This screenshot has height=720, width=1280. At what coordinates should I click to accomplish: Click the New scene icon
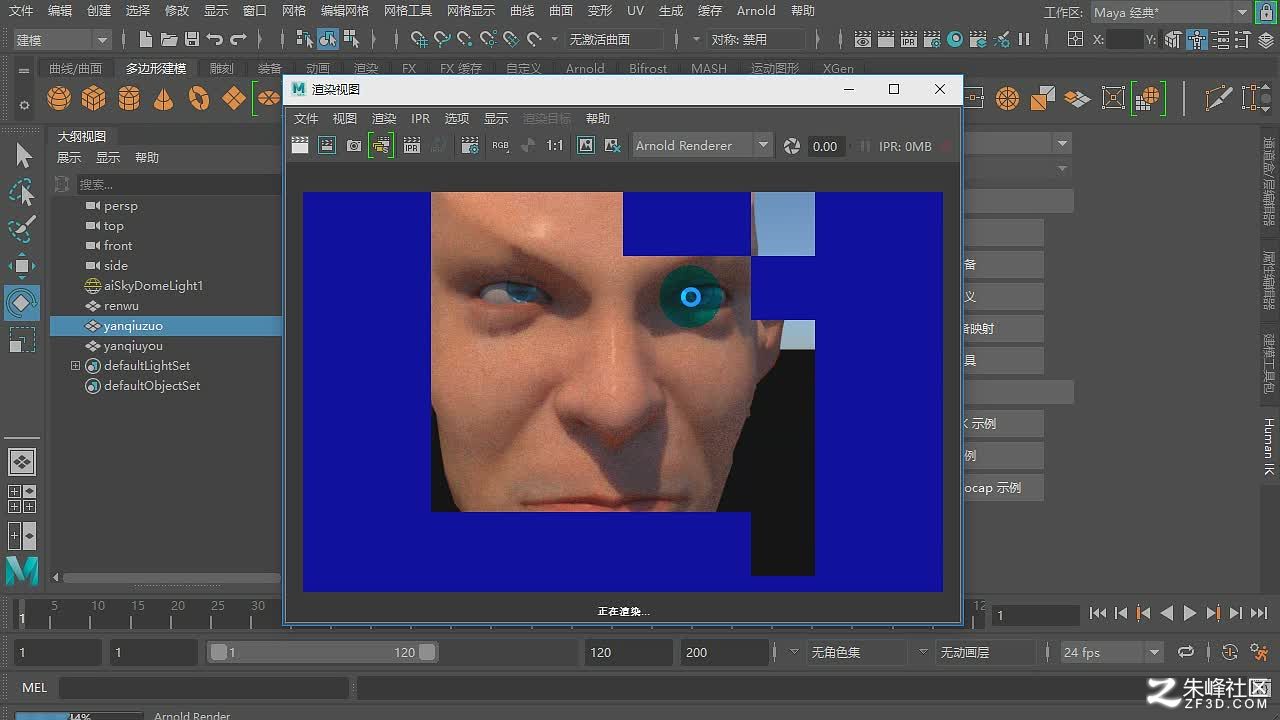[x=146, y=39]
